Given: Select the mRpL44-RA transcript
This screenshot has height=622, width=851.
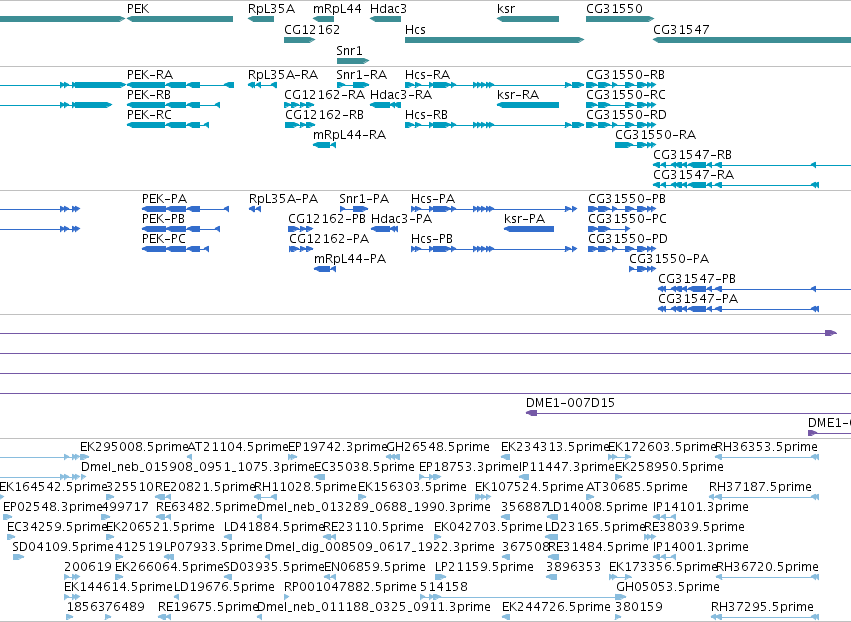Looking at the screenshot, I should 325,145.
